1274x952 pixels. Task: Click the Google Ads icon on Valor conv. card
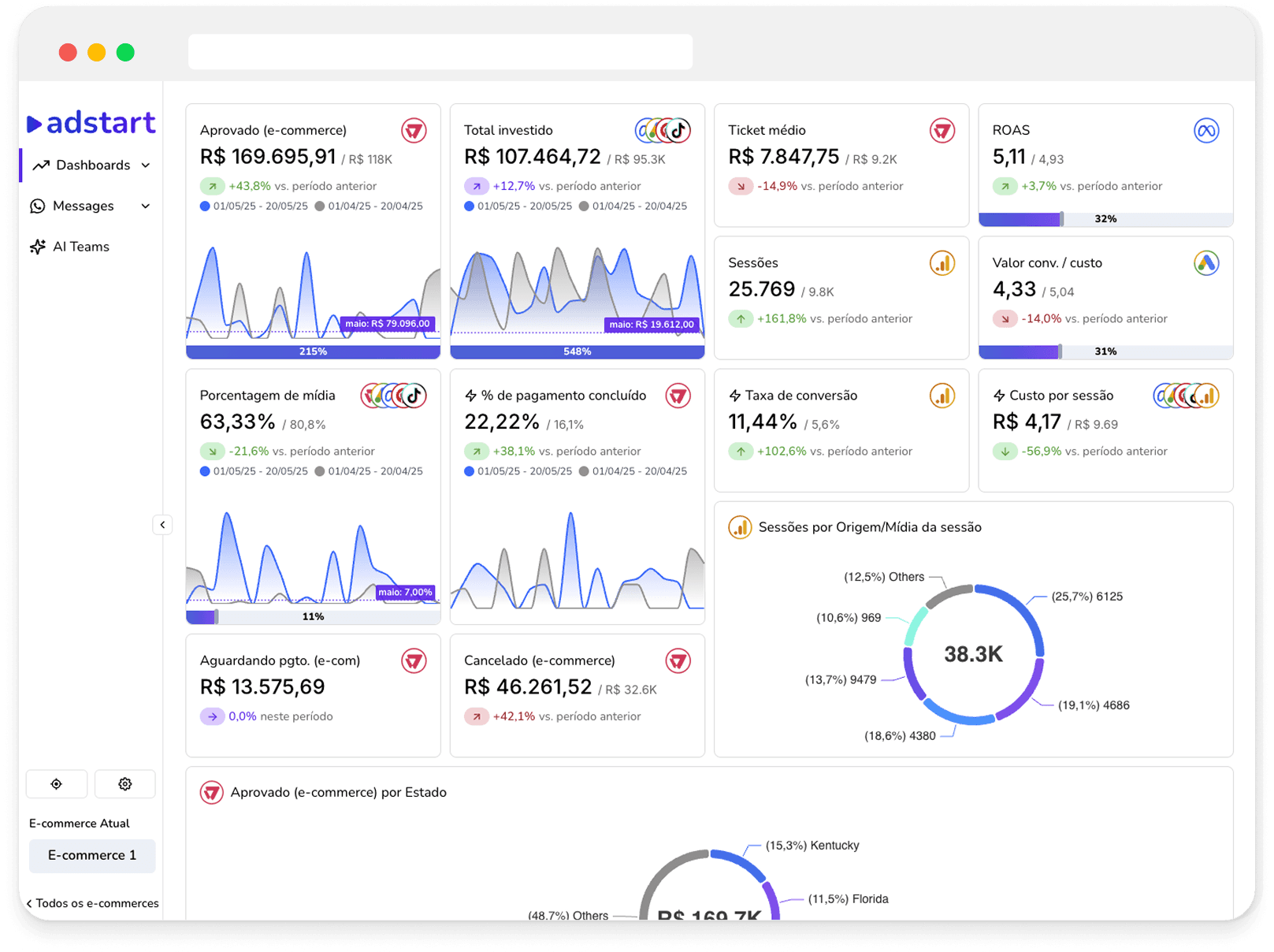pyautogui.click(x=1206, y=262)
